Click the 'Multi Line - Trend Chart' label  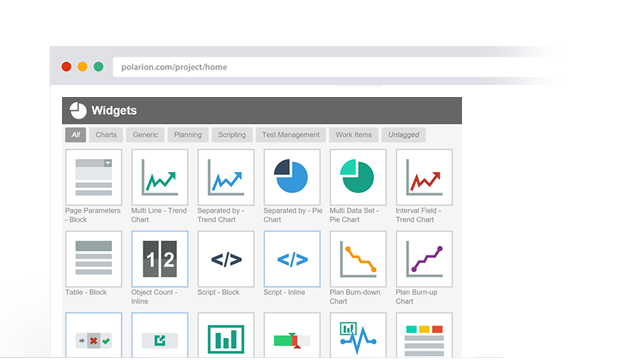click(x=159, y=215)
